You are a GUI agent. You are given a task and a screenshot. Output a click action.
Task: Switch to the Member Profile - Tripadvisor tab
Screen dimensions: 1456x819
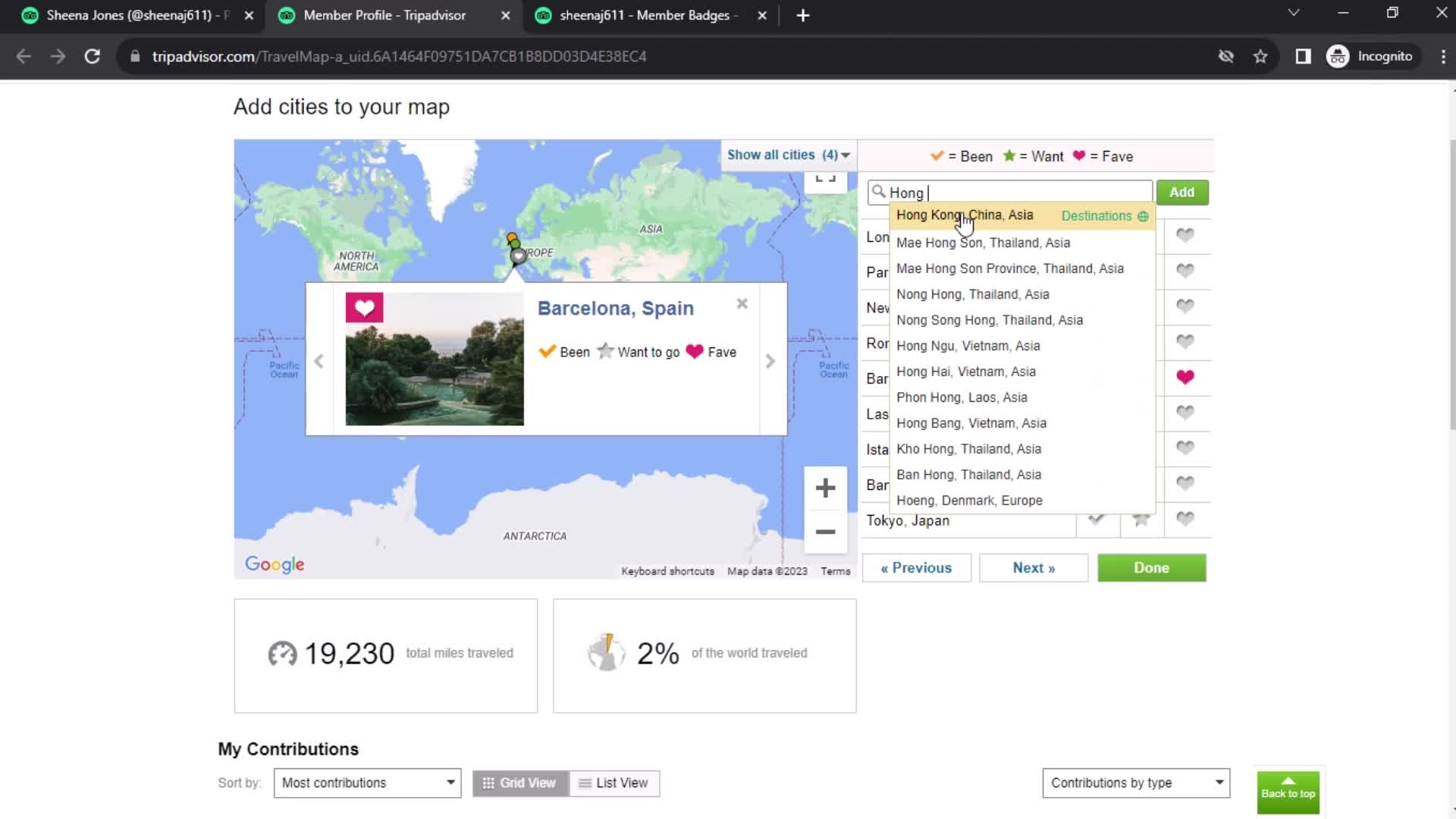[x=384, y=15]
